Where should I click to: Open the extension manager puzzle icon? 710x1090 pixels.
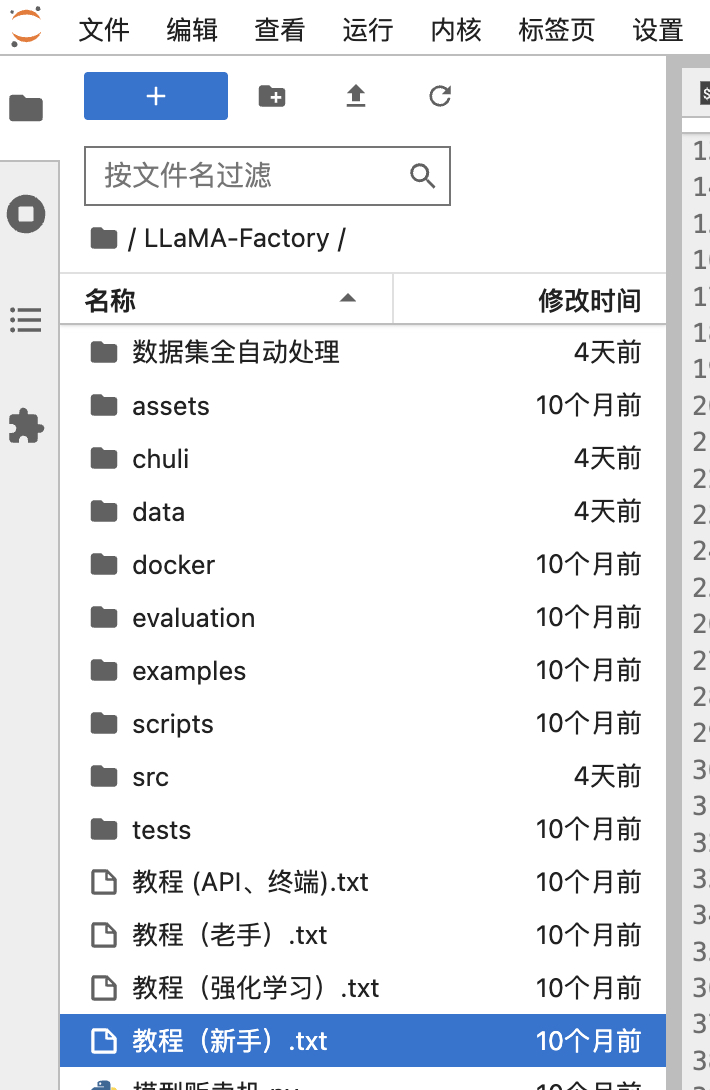coord(27,426)
